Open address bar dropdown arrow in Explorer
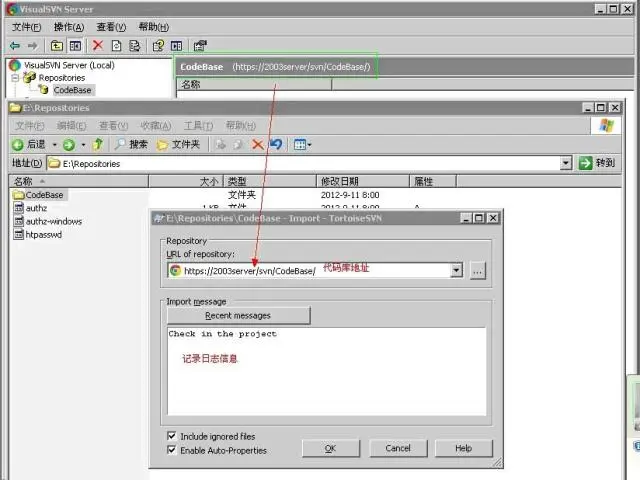 (x=566, y=163)
